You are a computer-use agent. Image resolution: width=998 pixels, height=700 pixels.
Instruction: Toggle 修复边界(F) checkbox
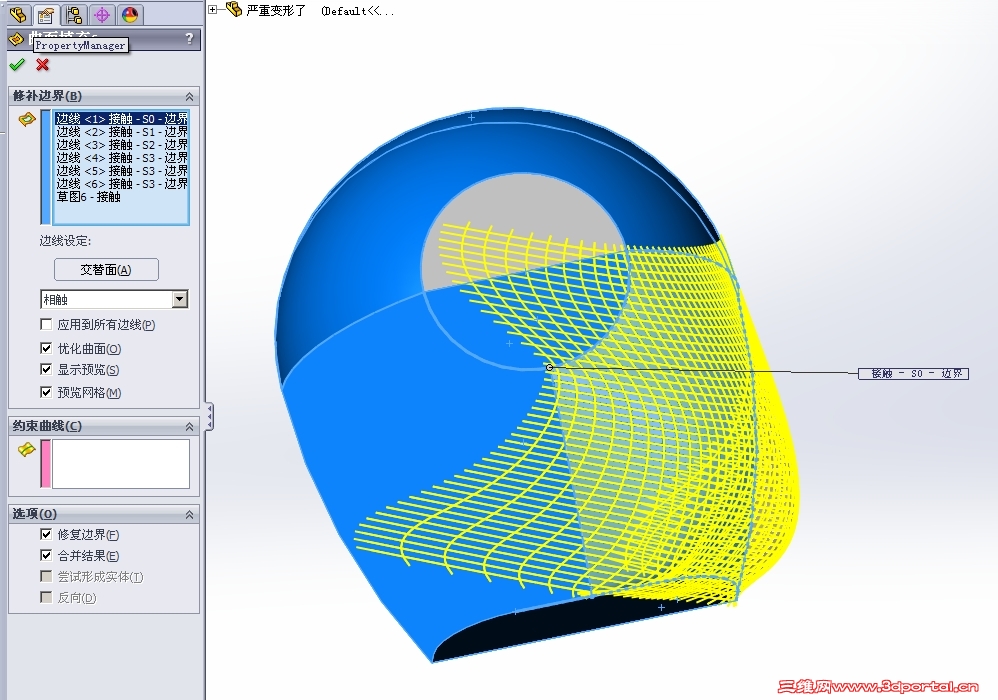point(46,534)
